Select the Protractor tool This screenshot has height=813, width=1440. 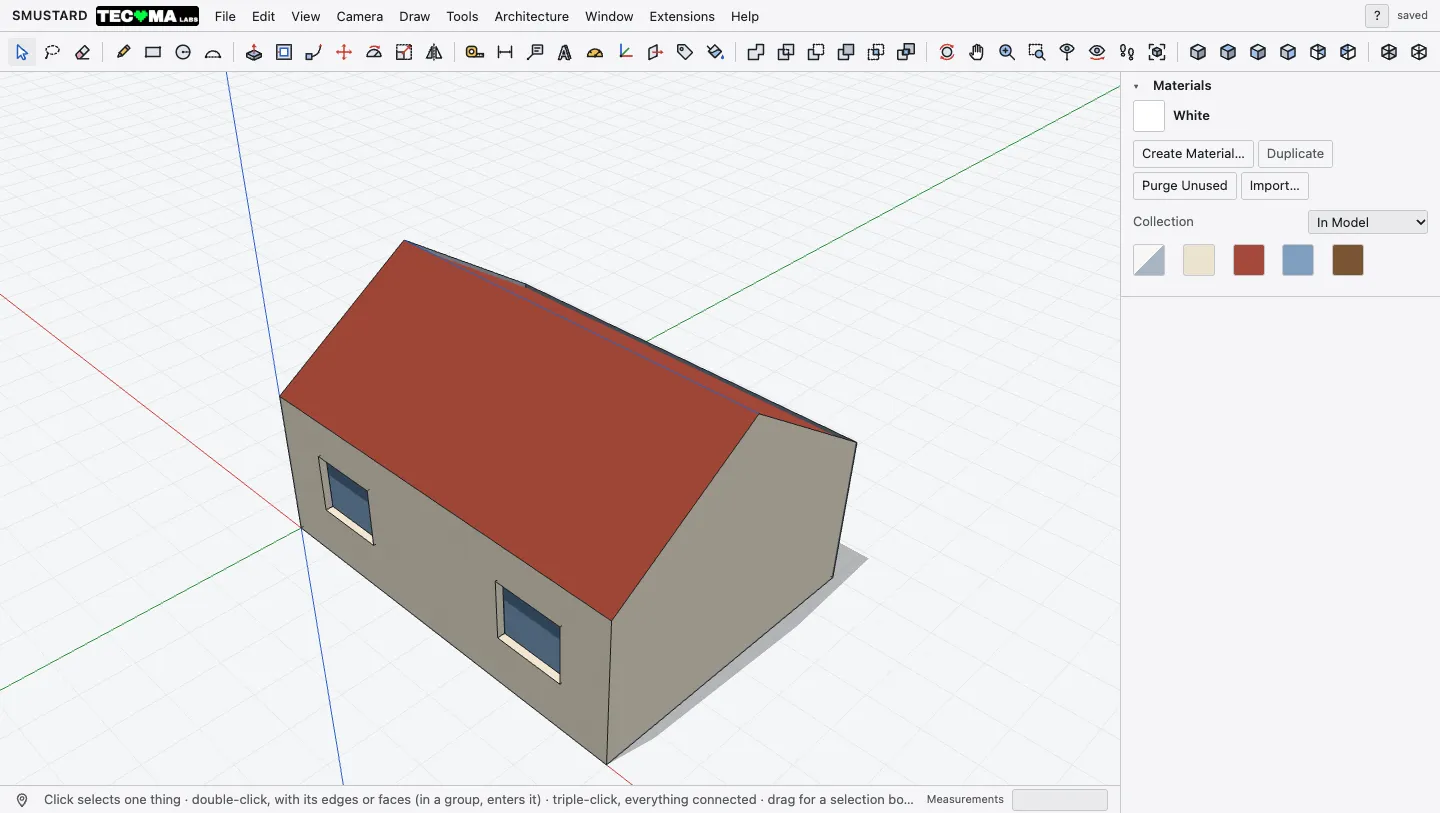click(x=595, y=52)
